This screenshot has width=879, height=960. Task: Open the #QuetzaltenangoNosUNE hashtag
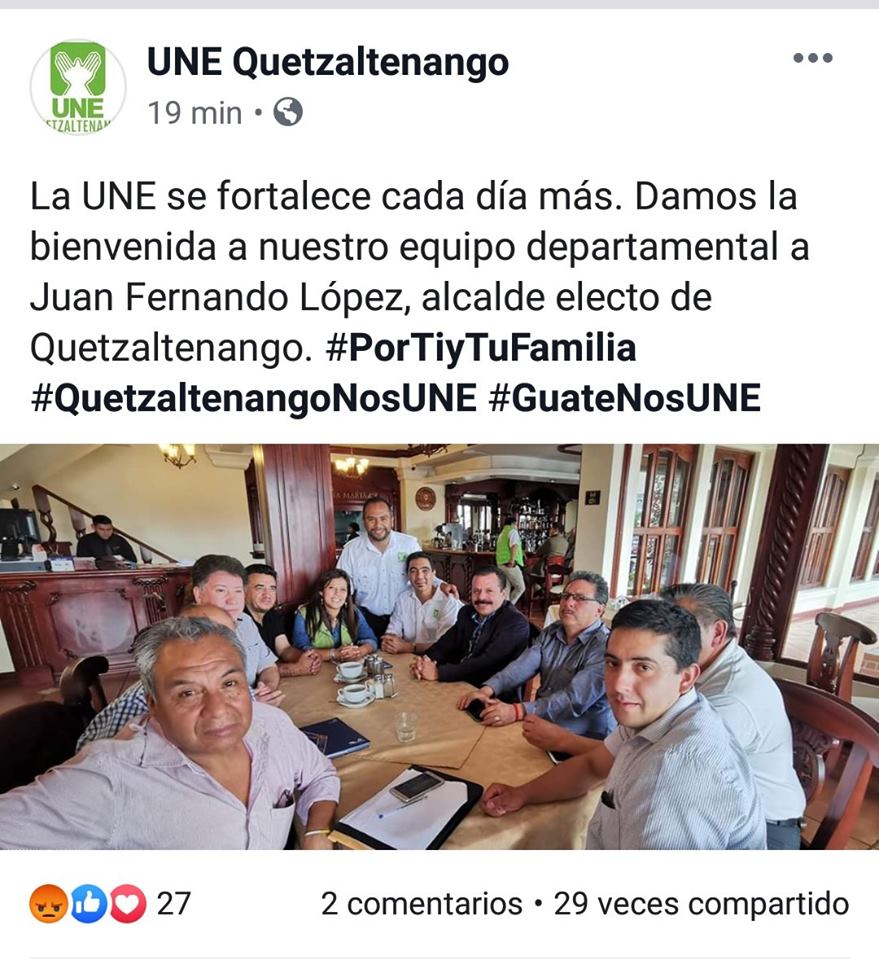click(253, 398)
